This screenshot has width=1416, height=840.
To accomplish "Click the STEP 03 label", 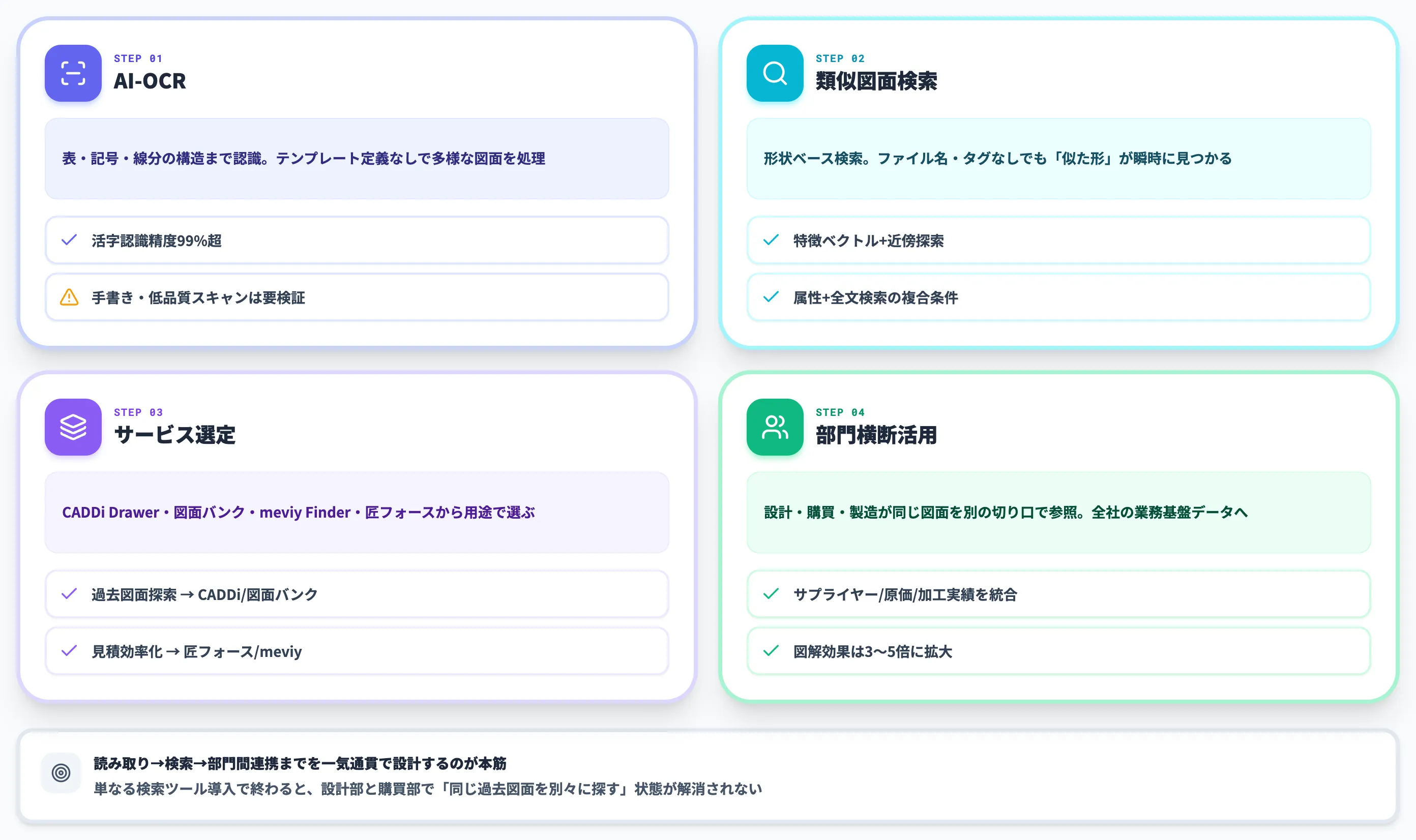I will [x=138, y=412].
